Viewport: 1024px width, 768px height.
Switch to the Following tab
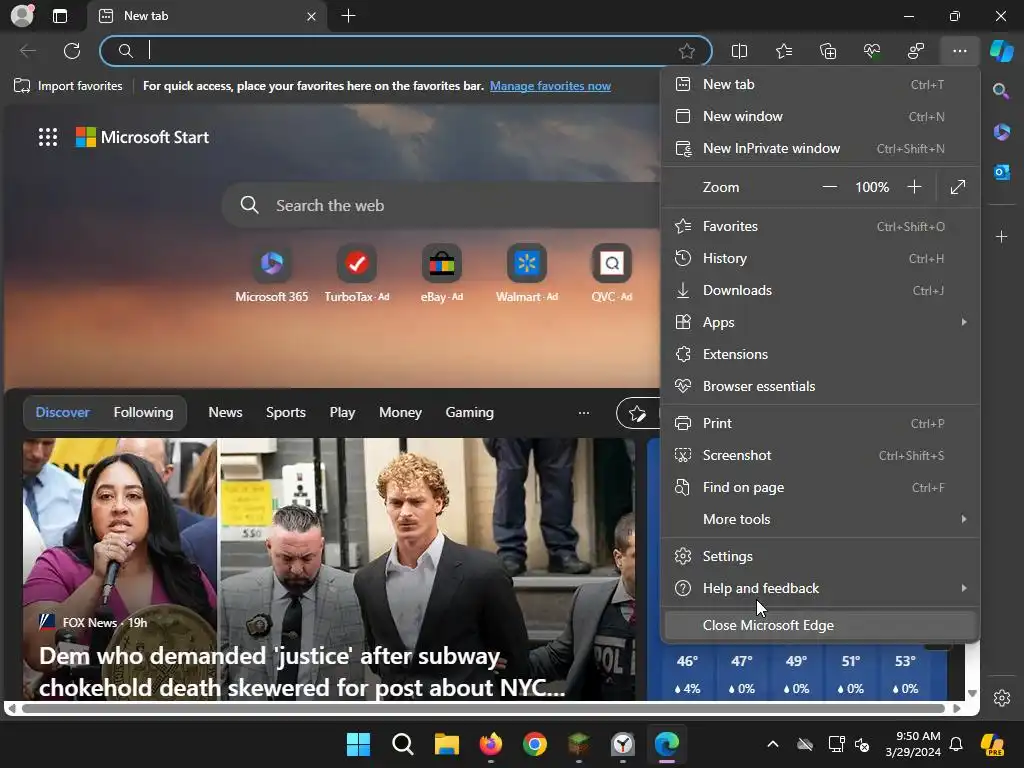[x=144, y=412]
